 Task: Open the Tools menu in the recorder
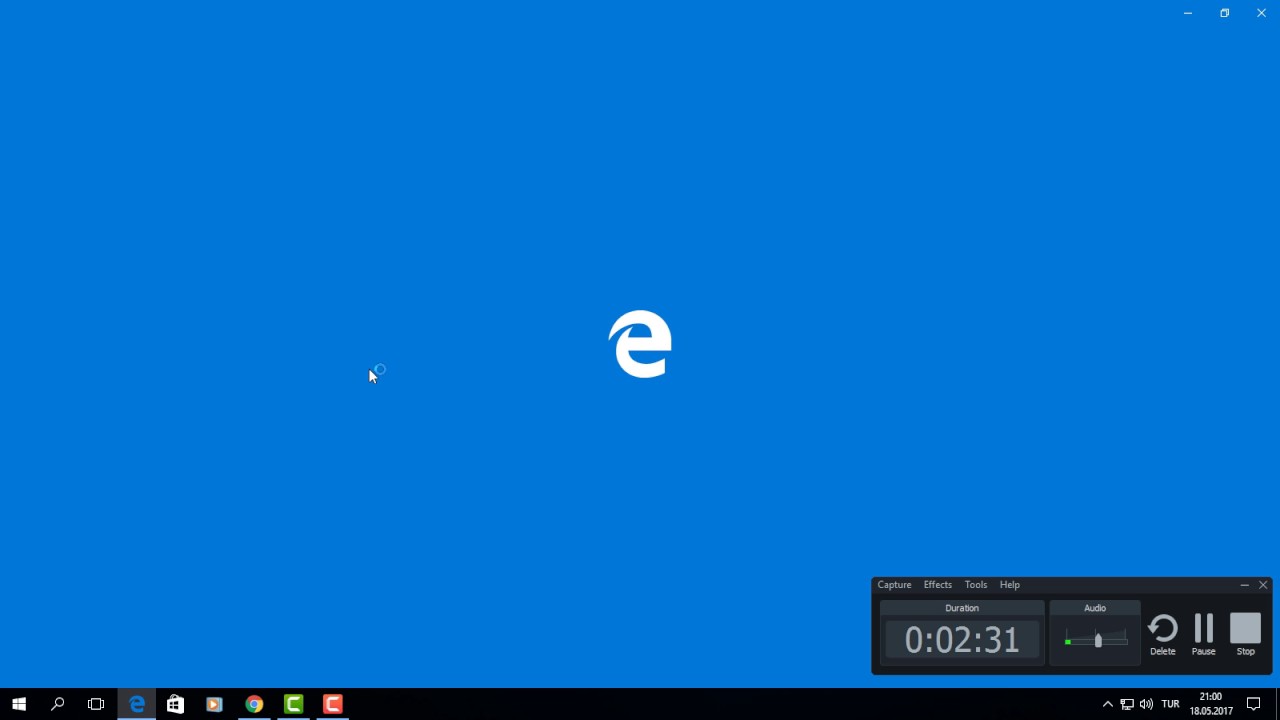point(975,585)
